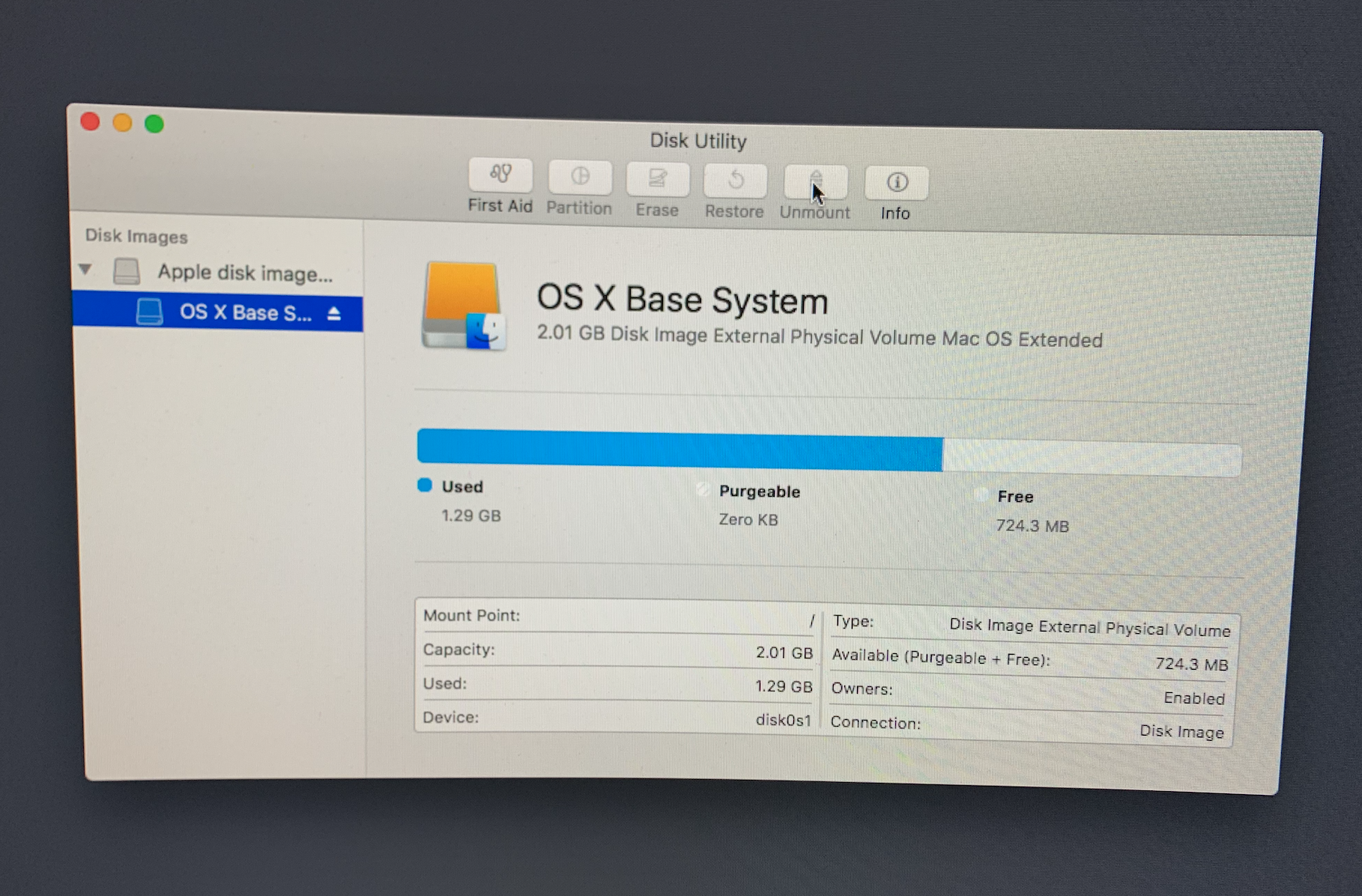Open the Partition tool
The width and height of the screenshot is (1362, 896).
click(x=580, y=178)
